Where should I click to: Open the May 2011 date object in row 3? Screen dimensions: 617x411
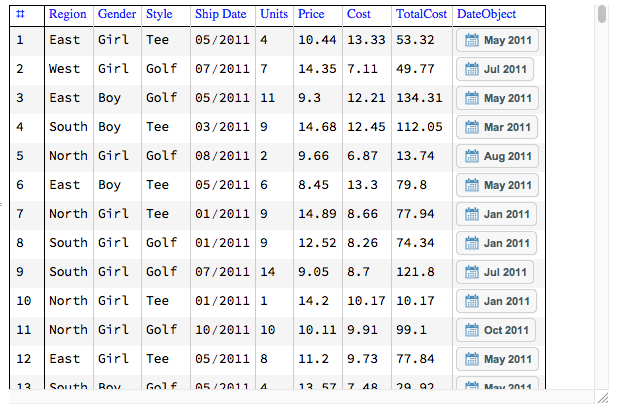pyautogui.click(x=497, y=98)
